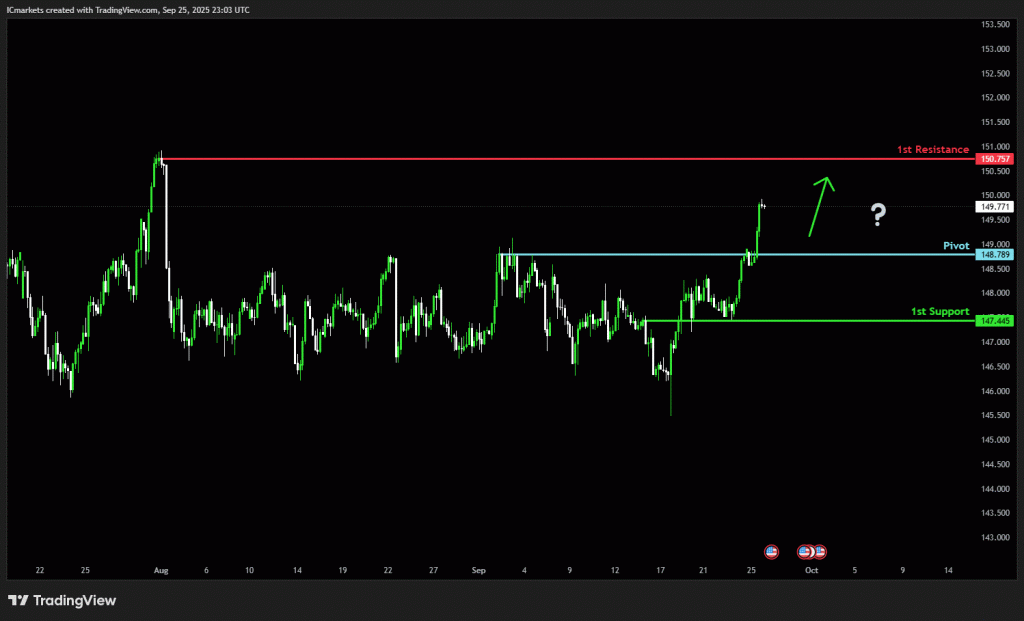Select the green 147.445 support price tag
Viewport: 1024px width, 621px height.
click(x=994, y=321)
